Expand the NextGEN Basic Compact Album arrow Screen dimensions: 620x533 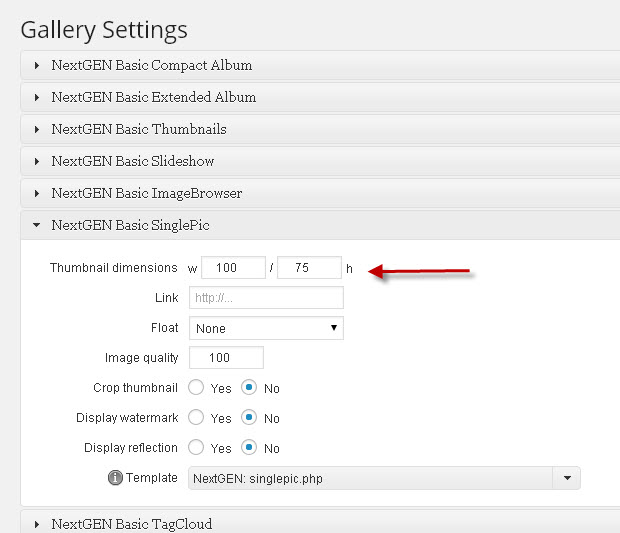click(x=37, y=66)
